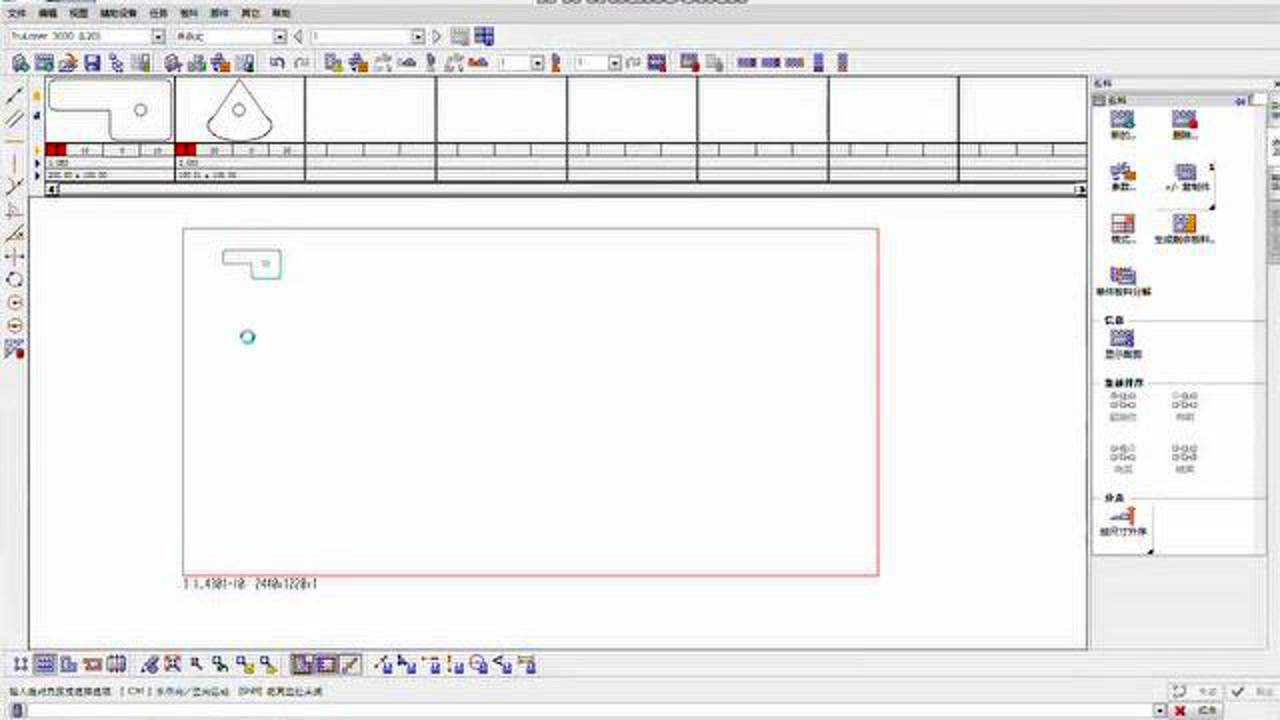Select the circle tool in left toolbar
Viewport: 1280px width, 720px height.
coord(15,280)
